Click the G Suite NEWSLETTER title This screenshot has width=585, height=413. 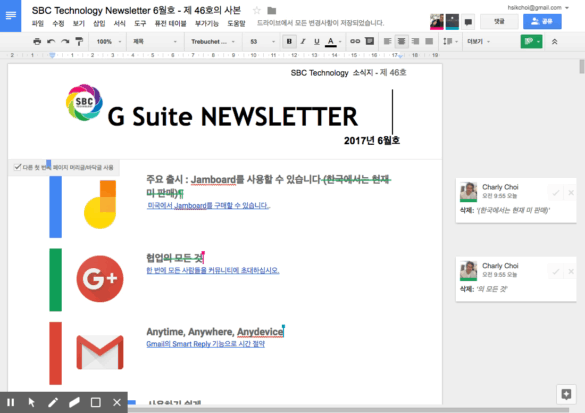point(232,116)
